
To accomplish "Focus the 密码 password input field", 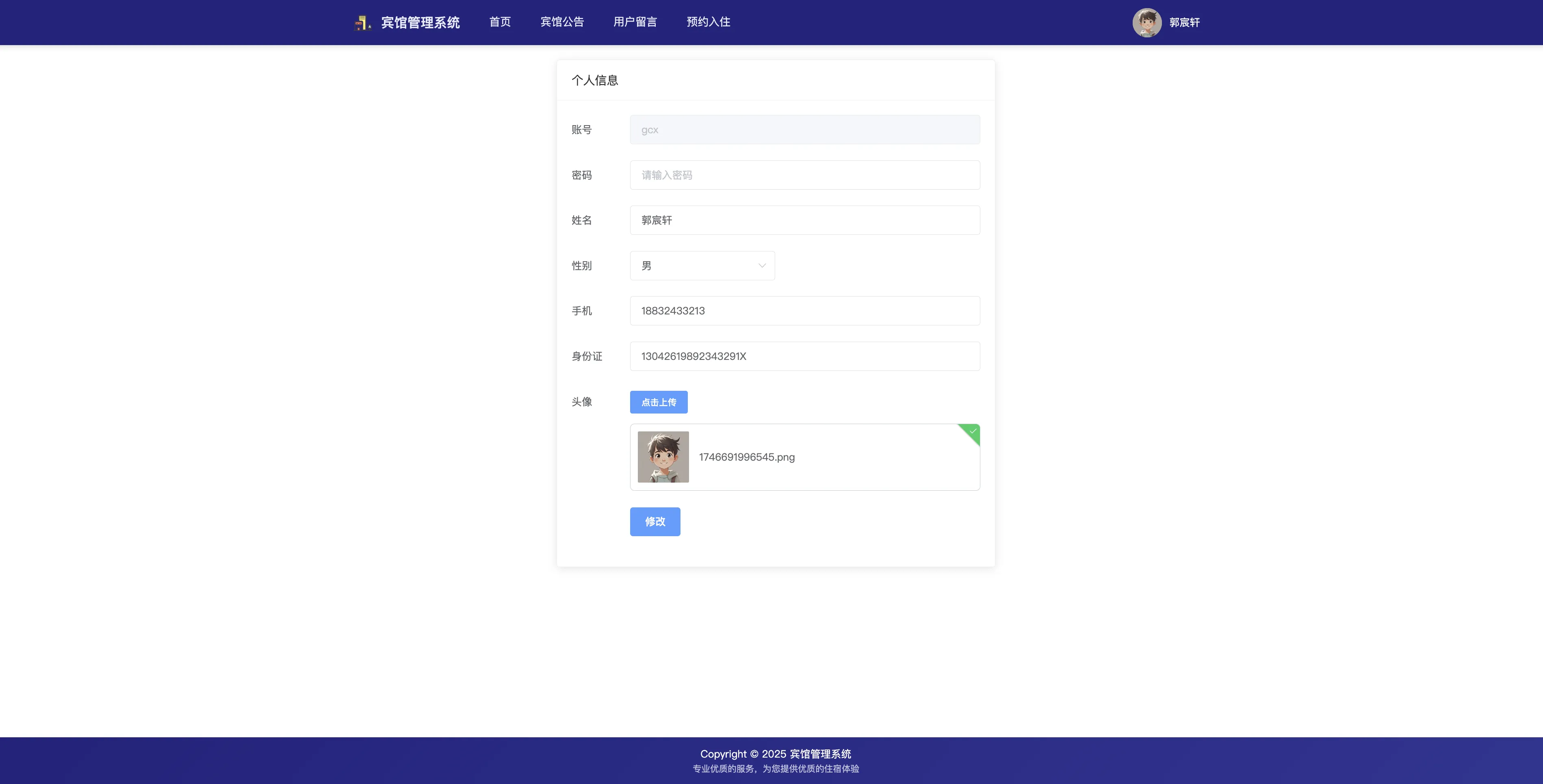I will click(x=804, y=175).
